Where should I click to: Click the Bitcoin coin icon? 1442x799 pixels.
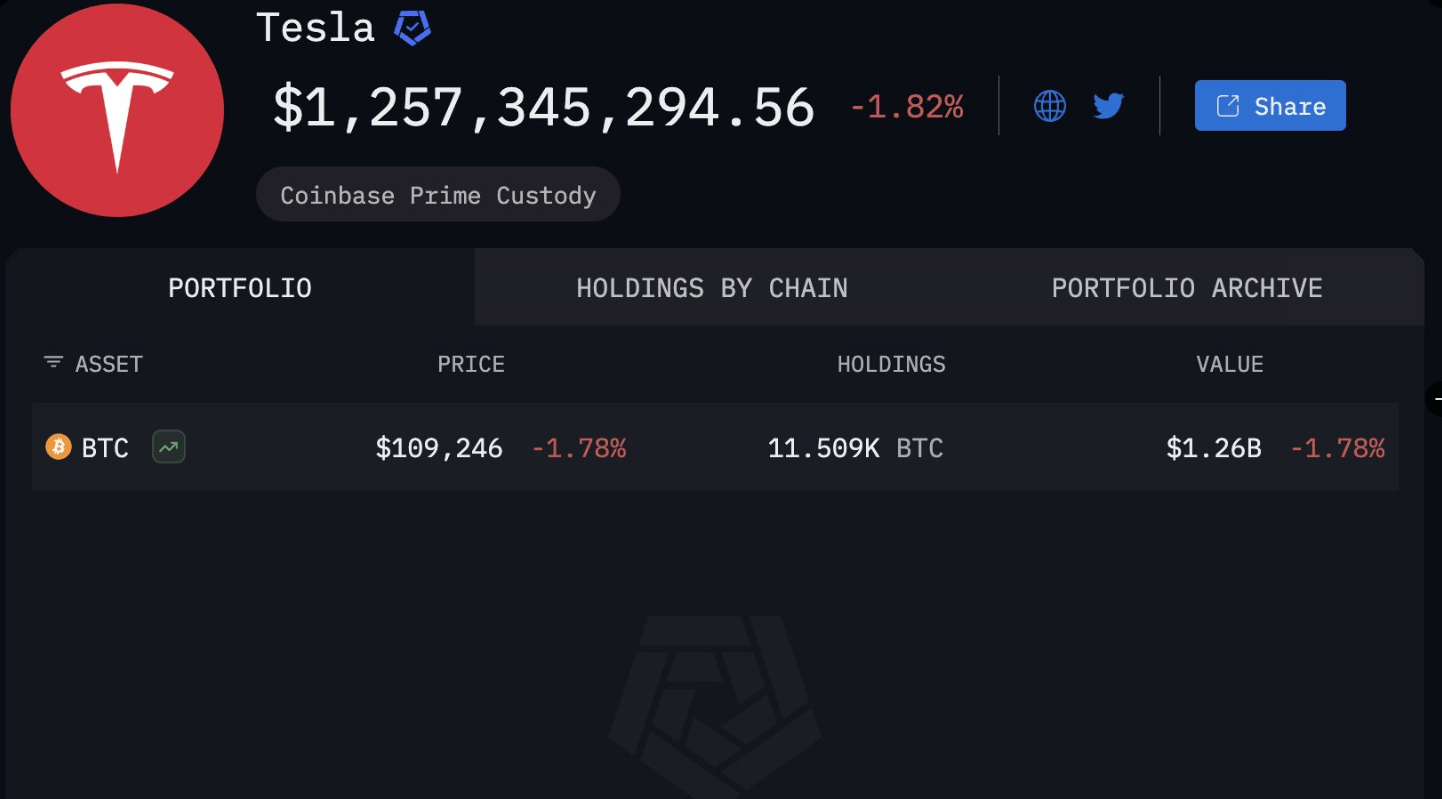click(x=59, y=447)
